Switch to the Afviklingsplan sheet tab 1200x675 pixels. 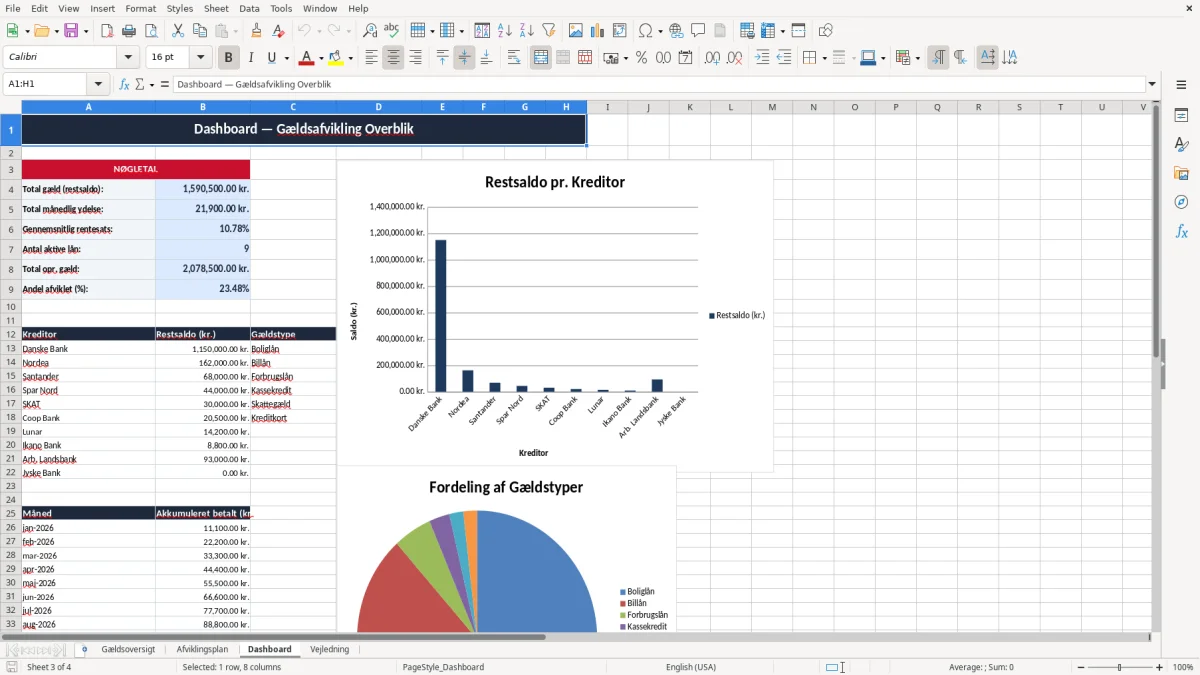click(202, 649)
